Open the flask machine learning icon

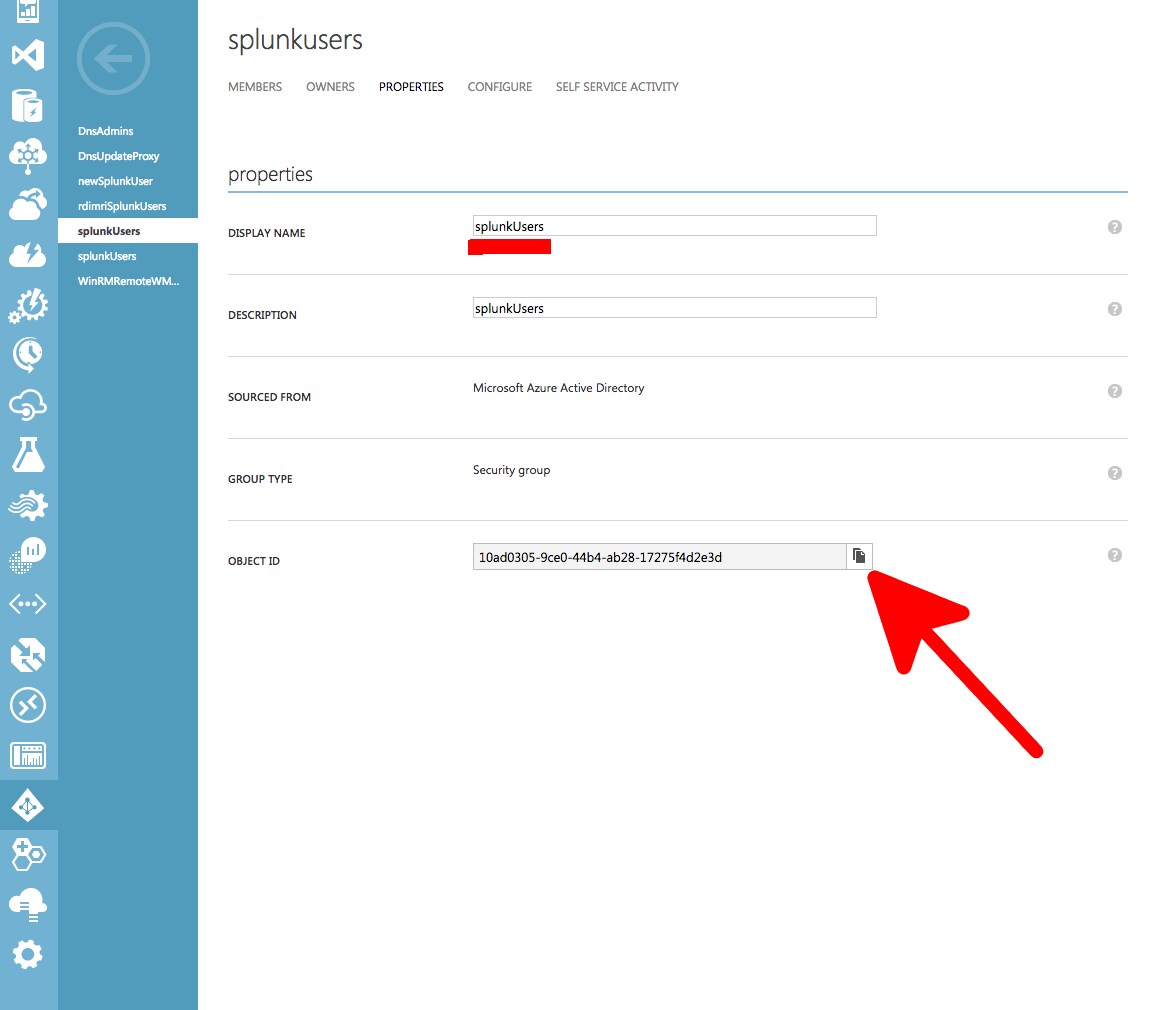pyautogui.click(x=28, y=454)
